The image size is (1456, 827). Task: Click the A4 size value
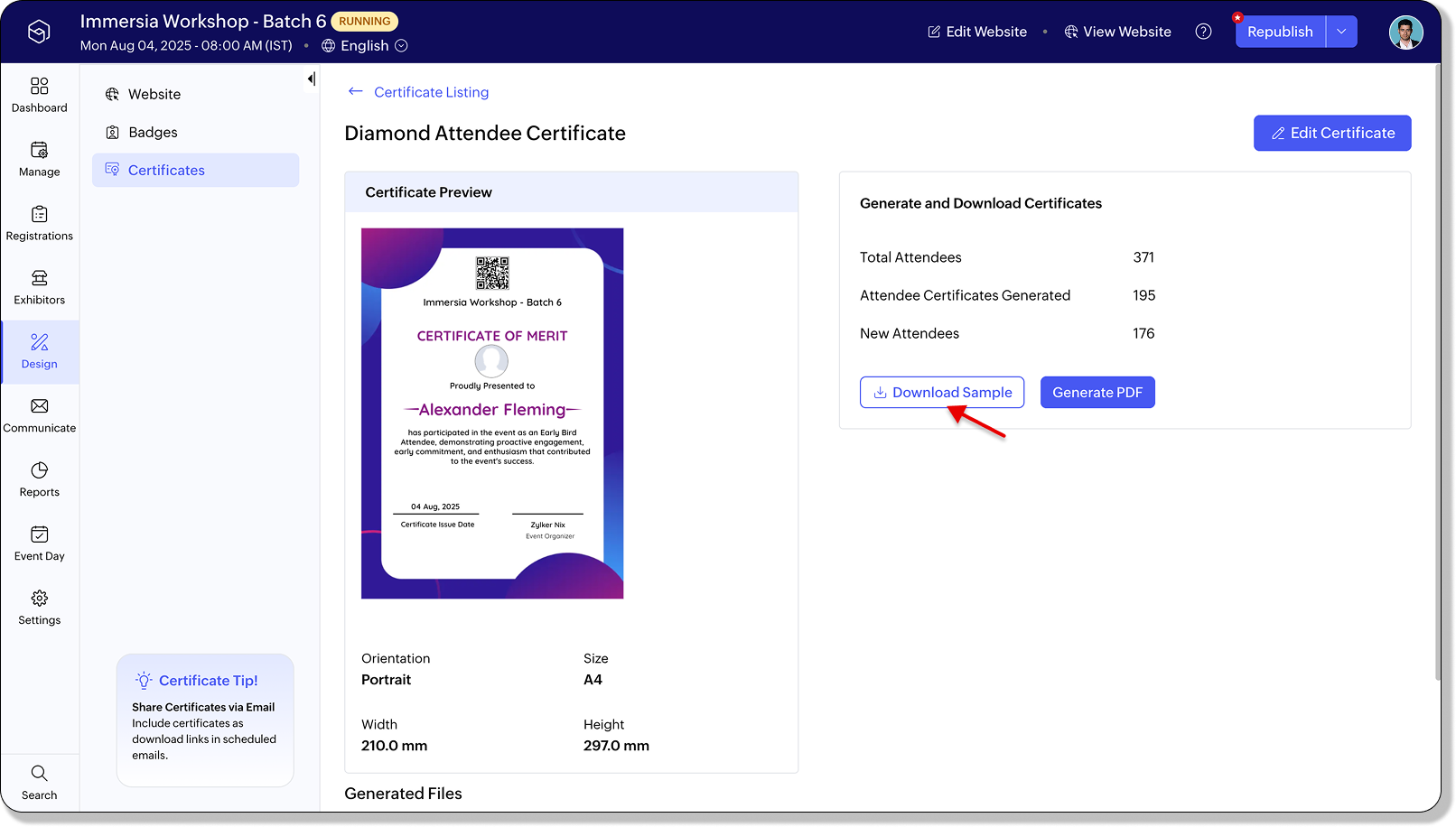(x=593, y=680)
